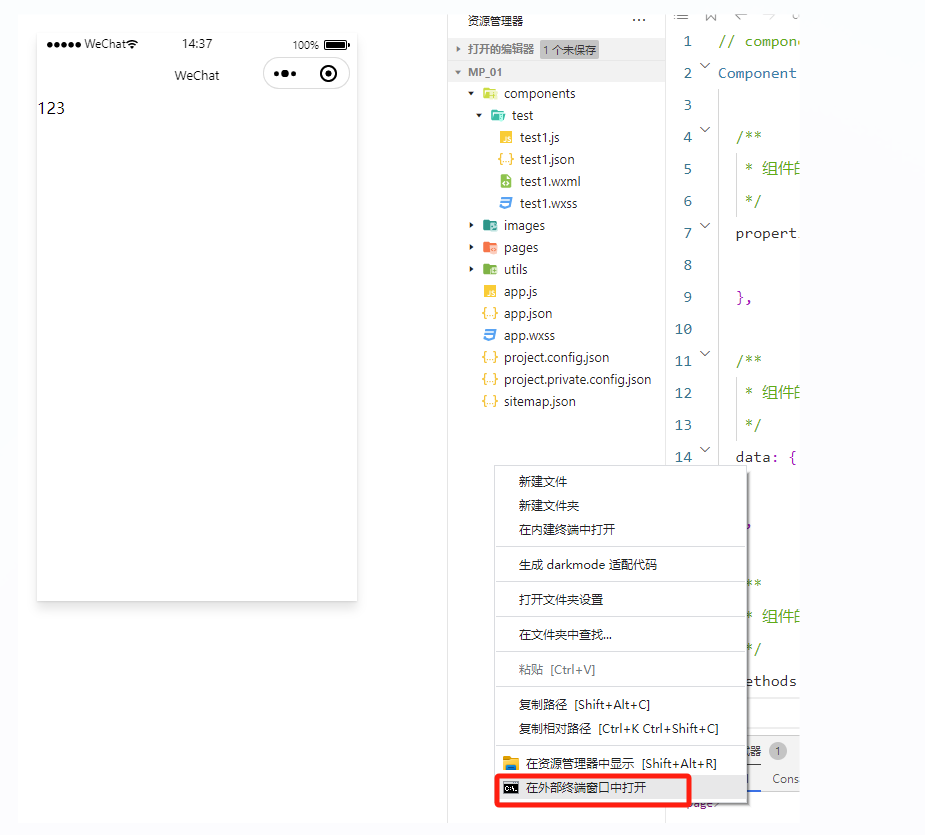The image size is (925, 835).
Task: Click the app.wxss stylesheet icon
Action: point(490,335)
